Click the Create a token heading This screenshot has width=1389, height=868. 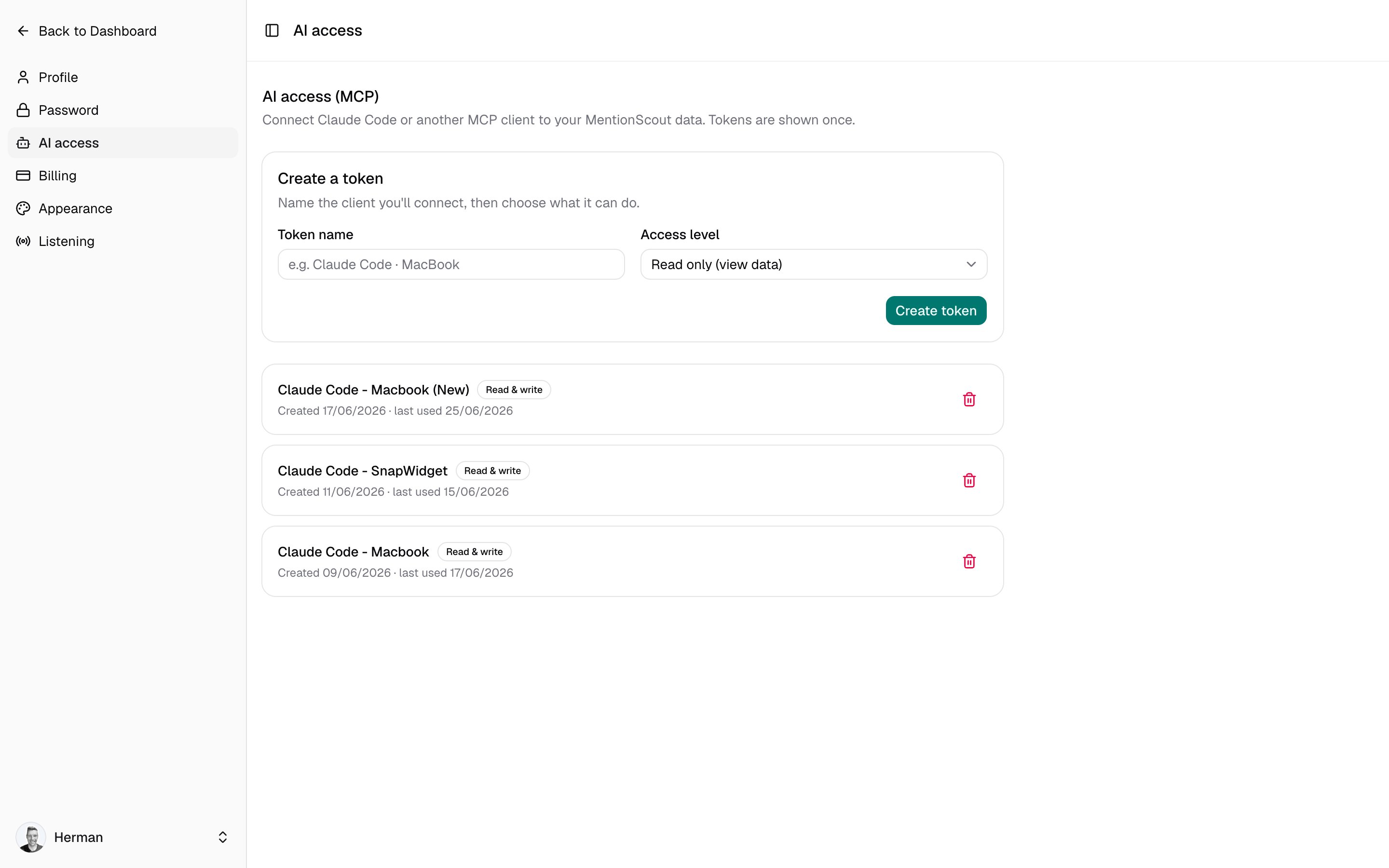pos(330,178)
